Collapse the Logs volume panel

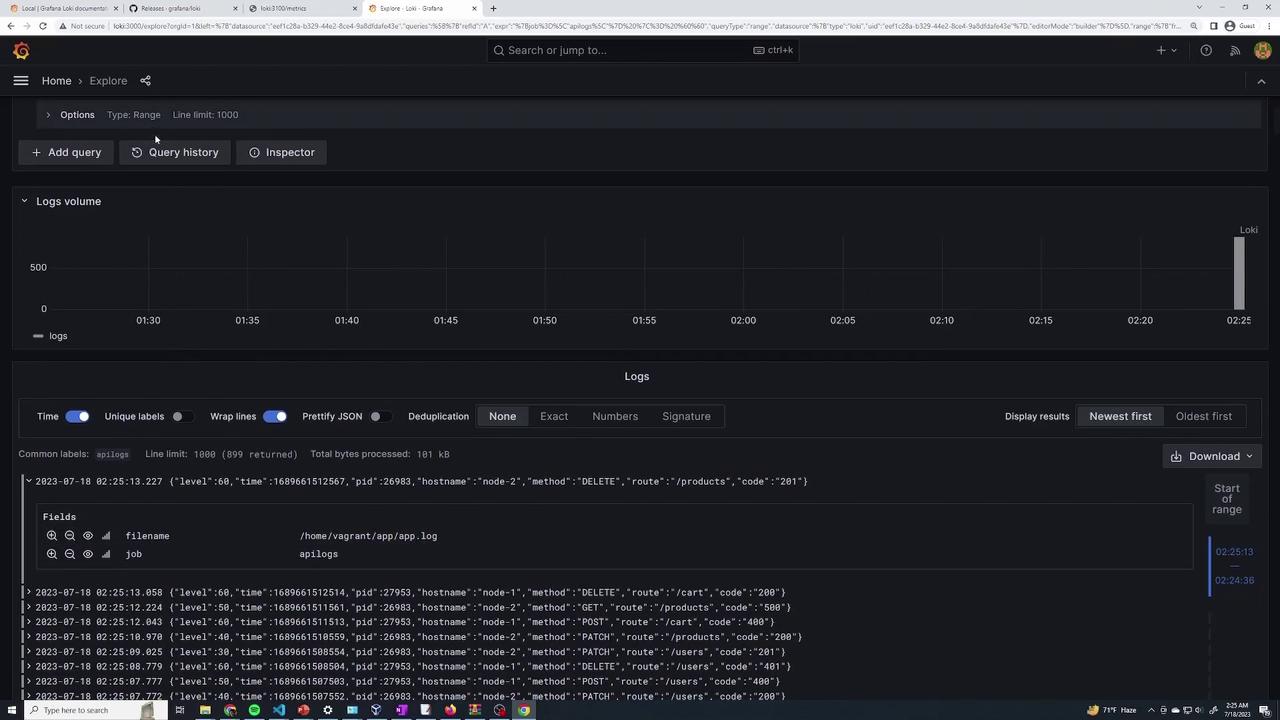[x=24, y=201]
